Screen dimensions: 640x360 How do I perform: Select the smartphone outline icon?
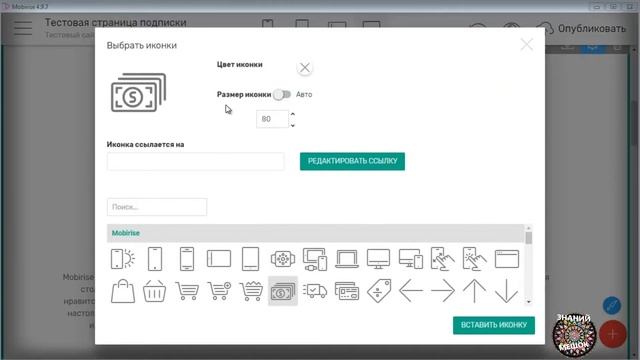point(155,259)
